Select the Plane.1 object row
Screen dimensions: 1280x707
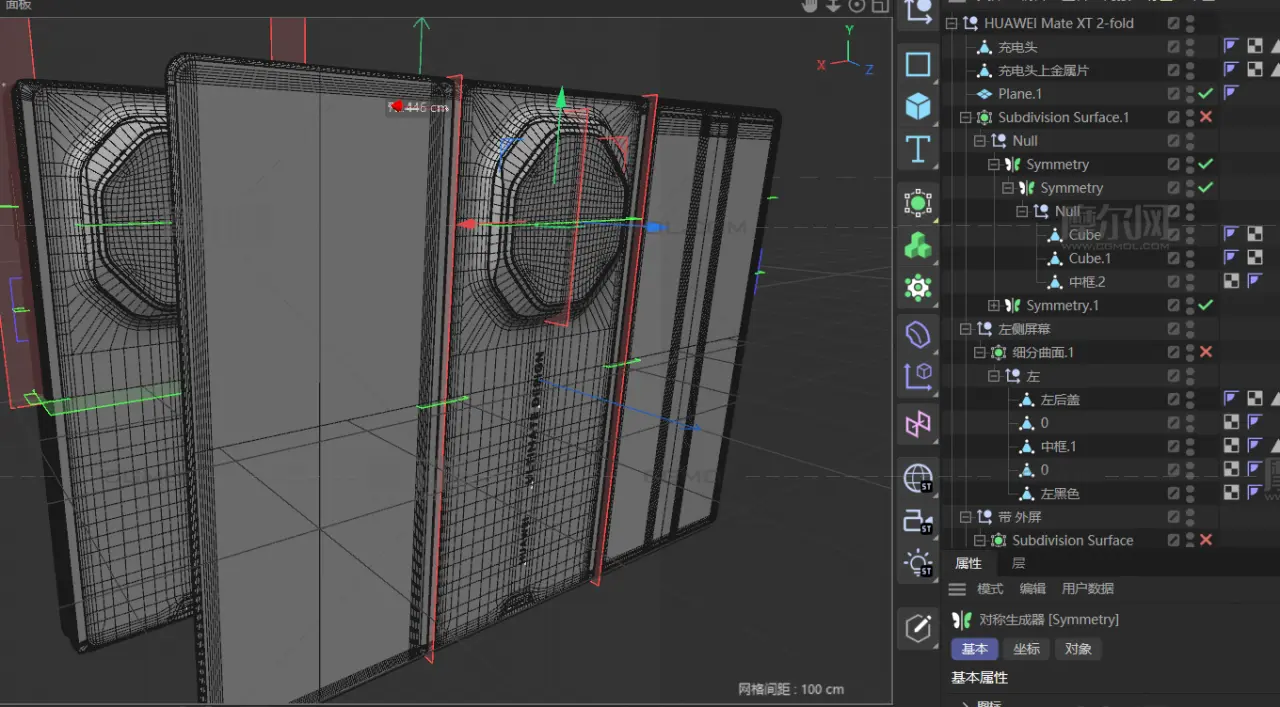coord(1020,93)
